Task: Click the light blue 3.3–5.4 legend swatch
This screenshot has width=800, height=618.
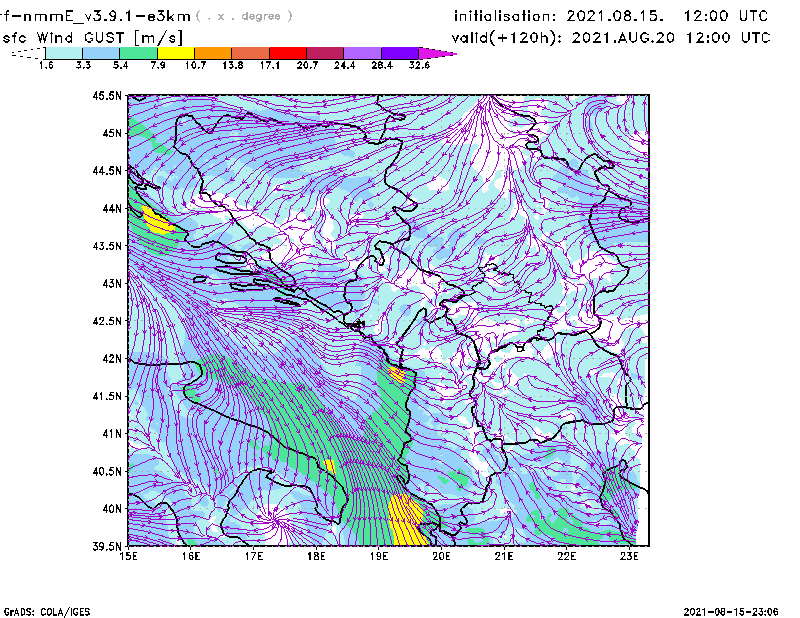Action: point(101,53)
